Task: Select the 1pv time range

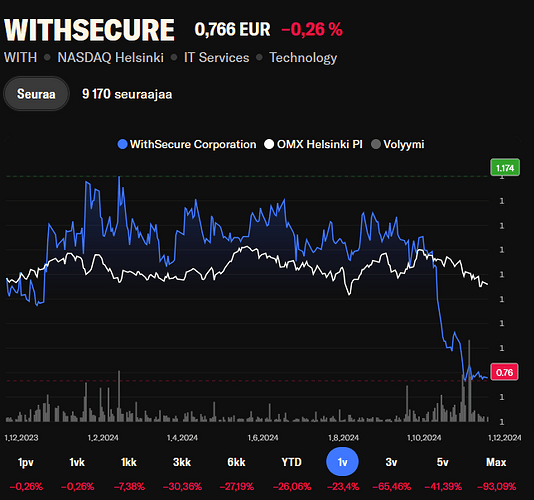Action: (26, 462)
